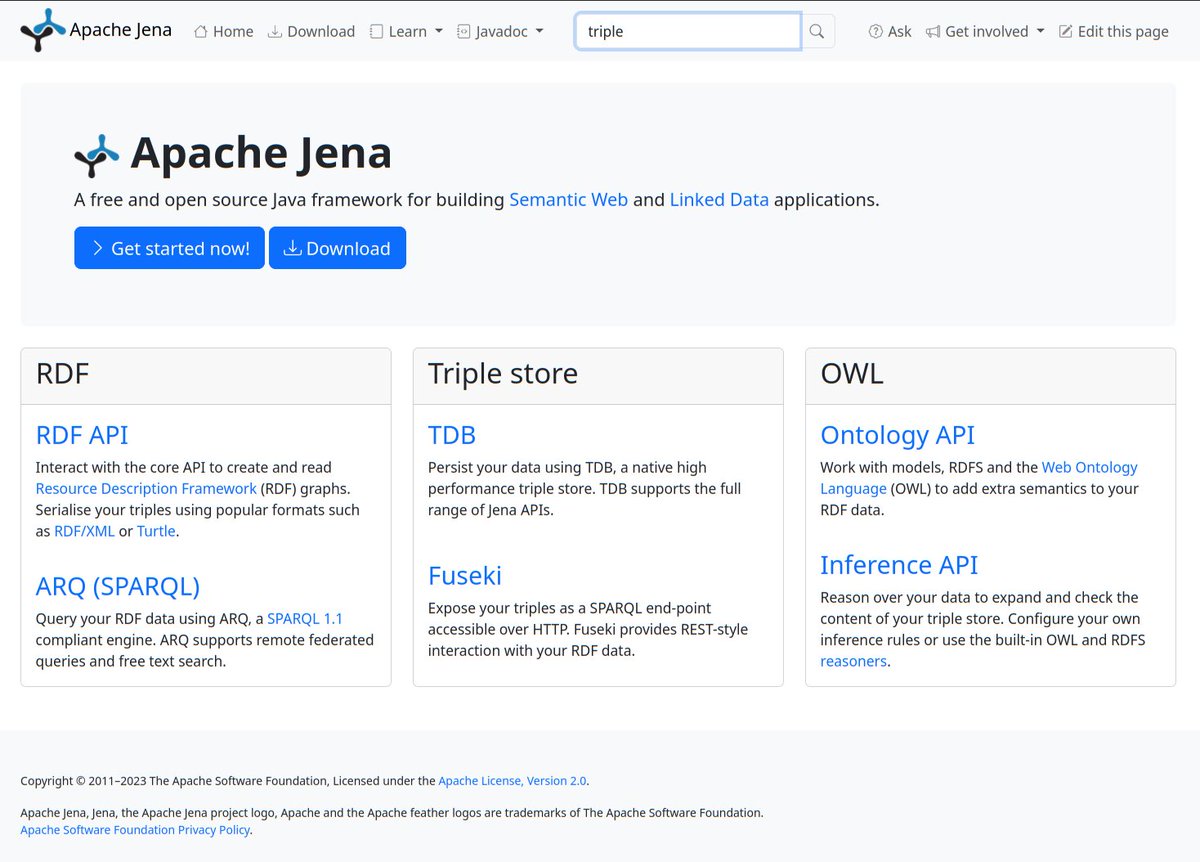
Task: Expand the Javadoc dropdown menu
Action: [x=500, y=31]
